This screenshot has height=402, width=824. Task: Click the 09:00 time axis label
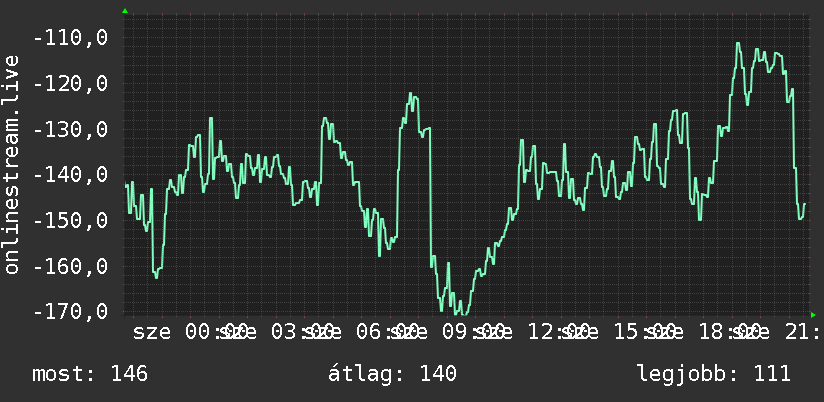coord(473,333)
